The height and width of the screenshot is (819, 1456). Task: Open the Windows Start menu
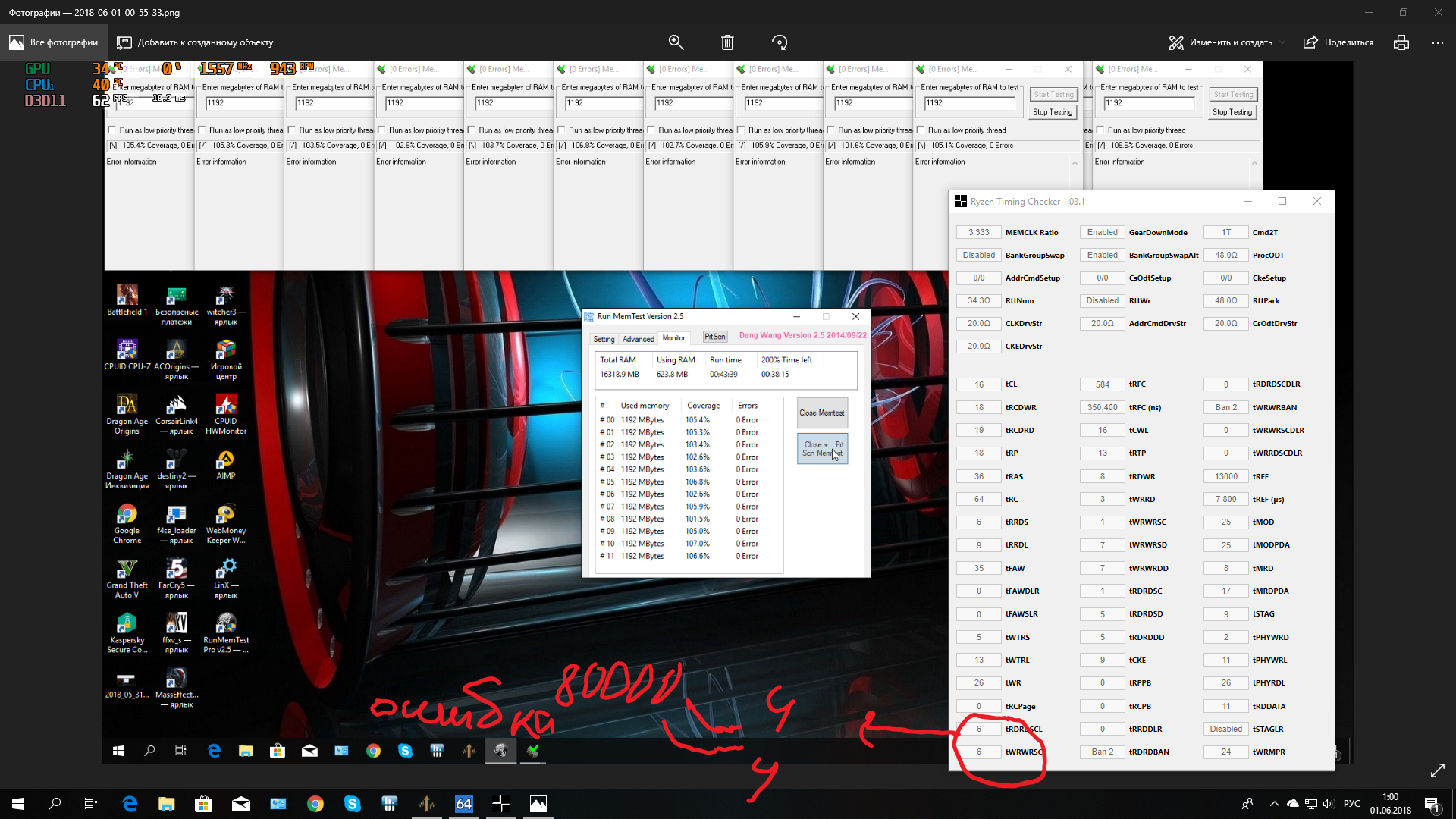(x=18, y=804)
